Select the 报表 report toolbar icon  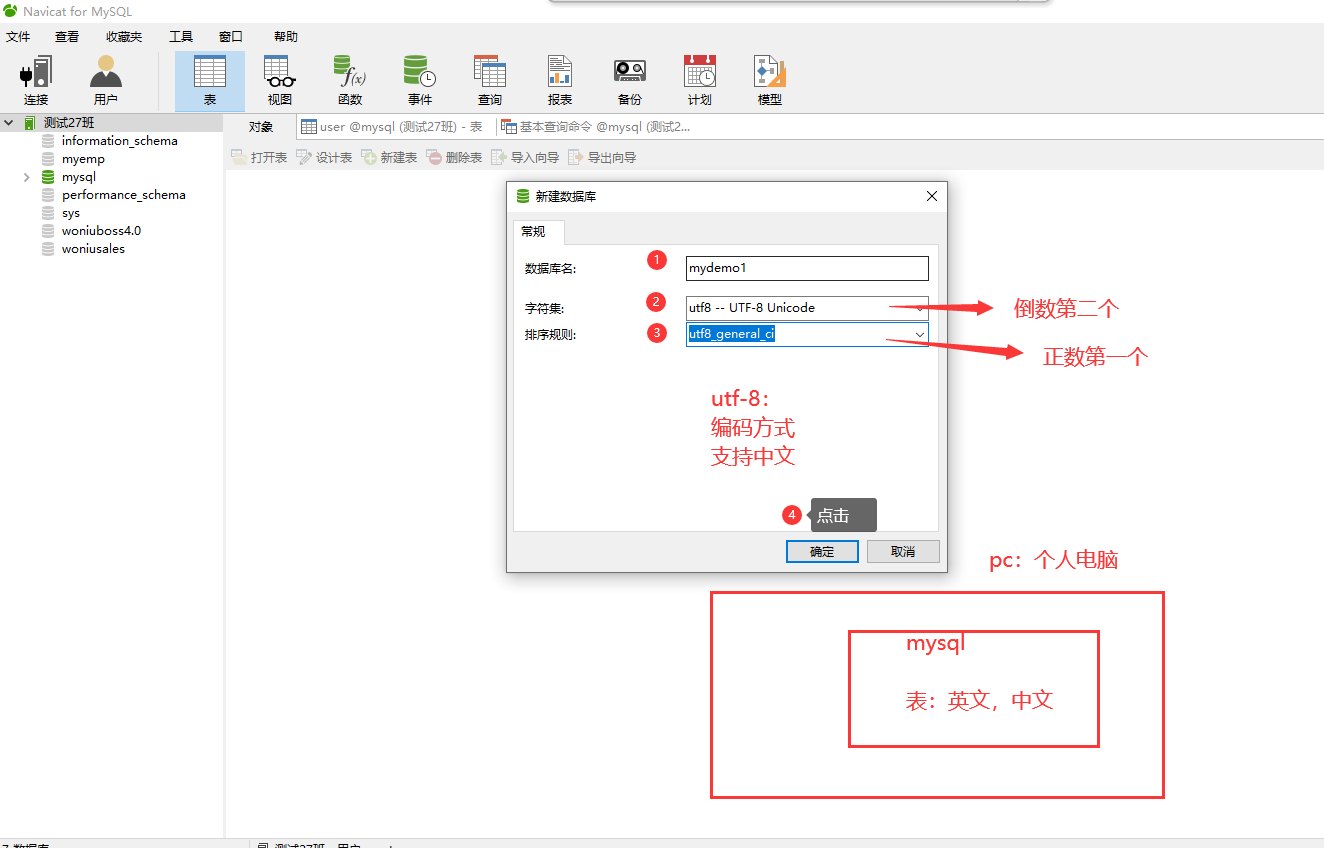560,81
